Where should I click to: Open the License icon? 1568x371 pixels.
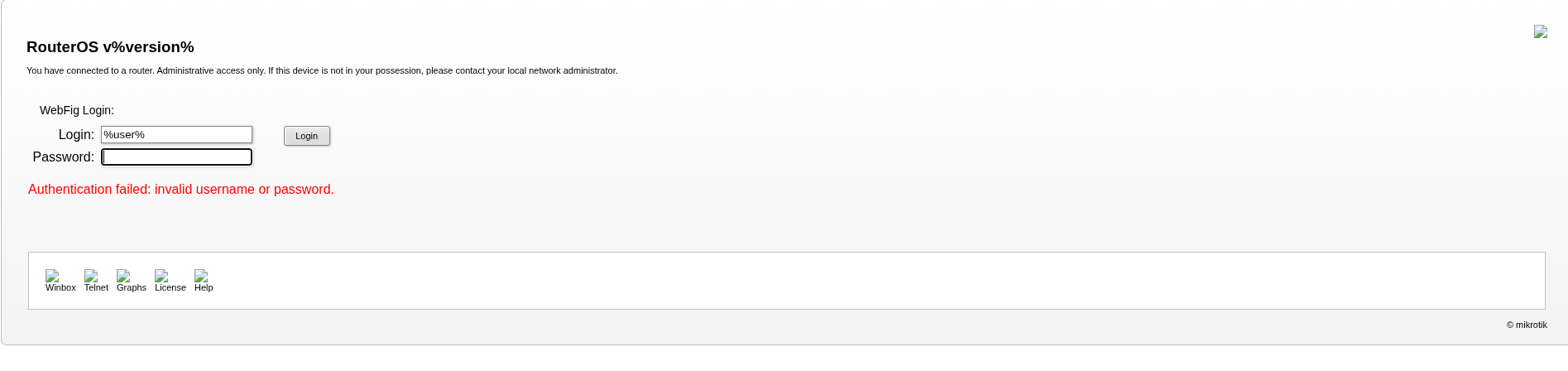(161, 275)
